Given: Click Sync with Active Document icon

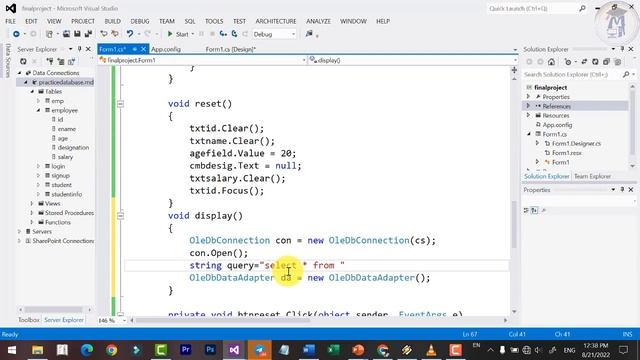Looking at the screenshot, I should coord(584,62).
